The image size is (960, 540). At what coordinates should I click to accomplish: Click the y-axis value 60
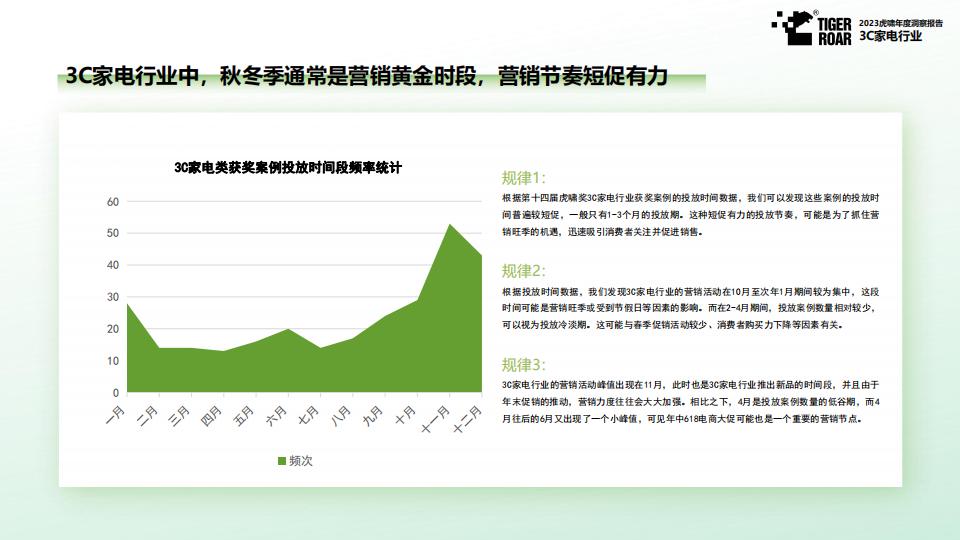tap(113, 202)
